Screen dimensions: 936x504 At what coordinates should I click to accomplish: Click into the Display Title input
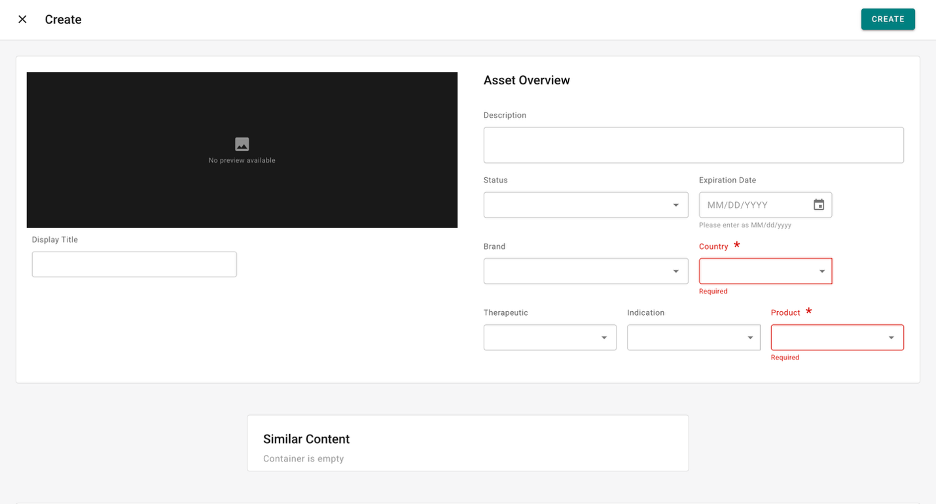click(134, 264)
